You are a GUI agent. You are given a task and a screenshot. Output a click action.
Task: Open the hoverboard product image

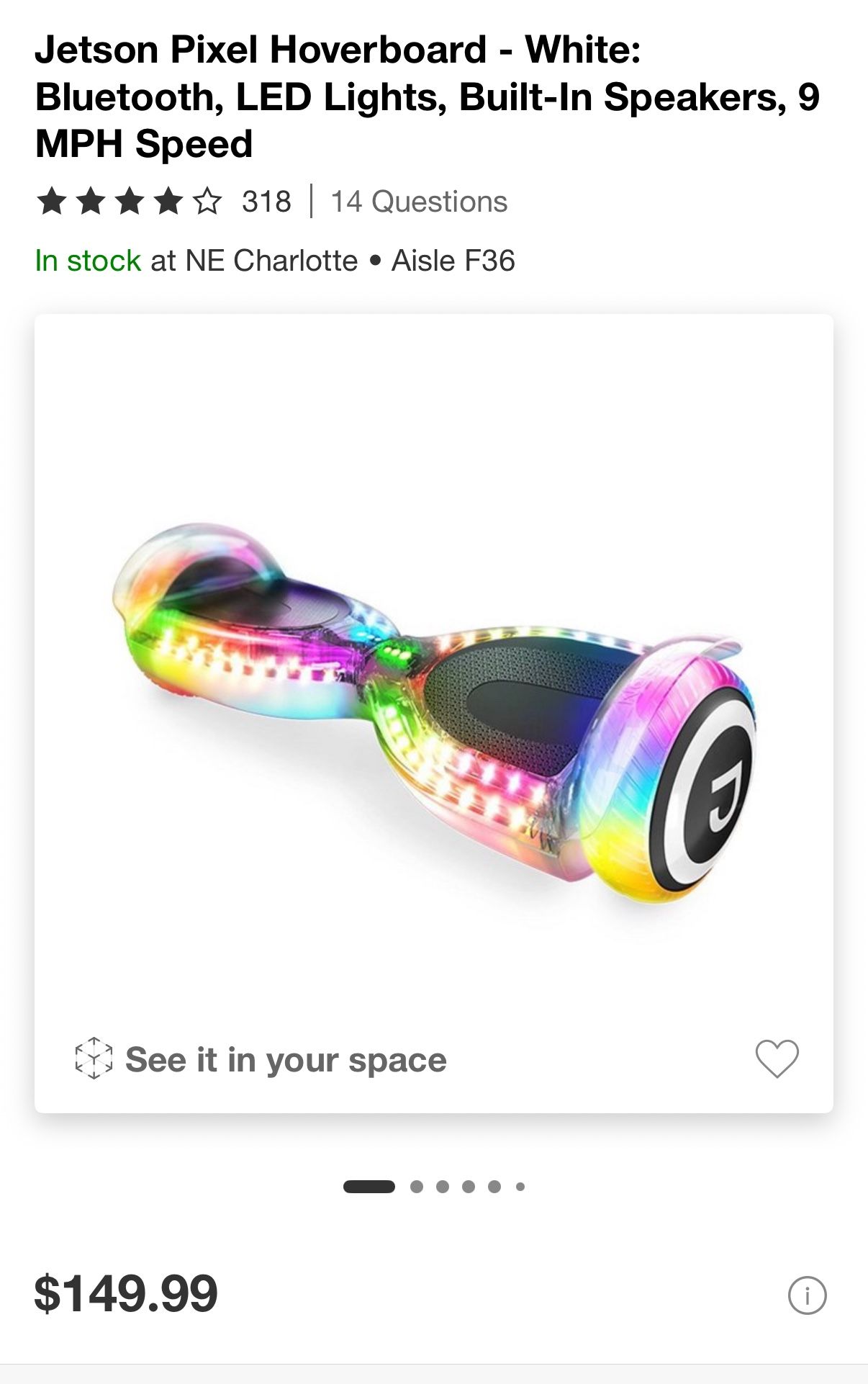click(x=433, y=713)
